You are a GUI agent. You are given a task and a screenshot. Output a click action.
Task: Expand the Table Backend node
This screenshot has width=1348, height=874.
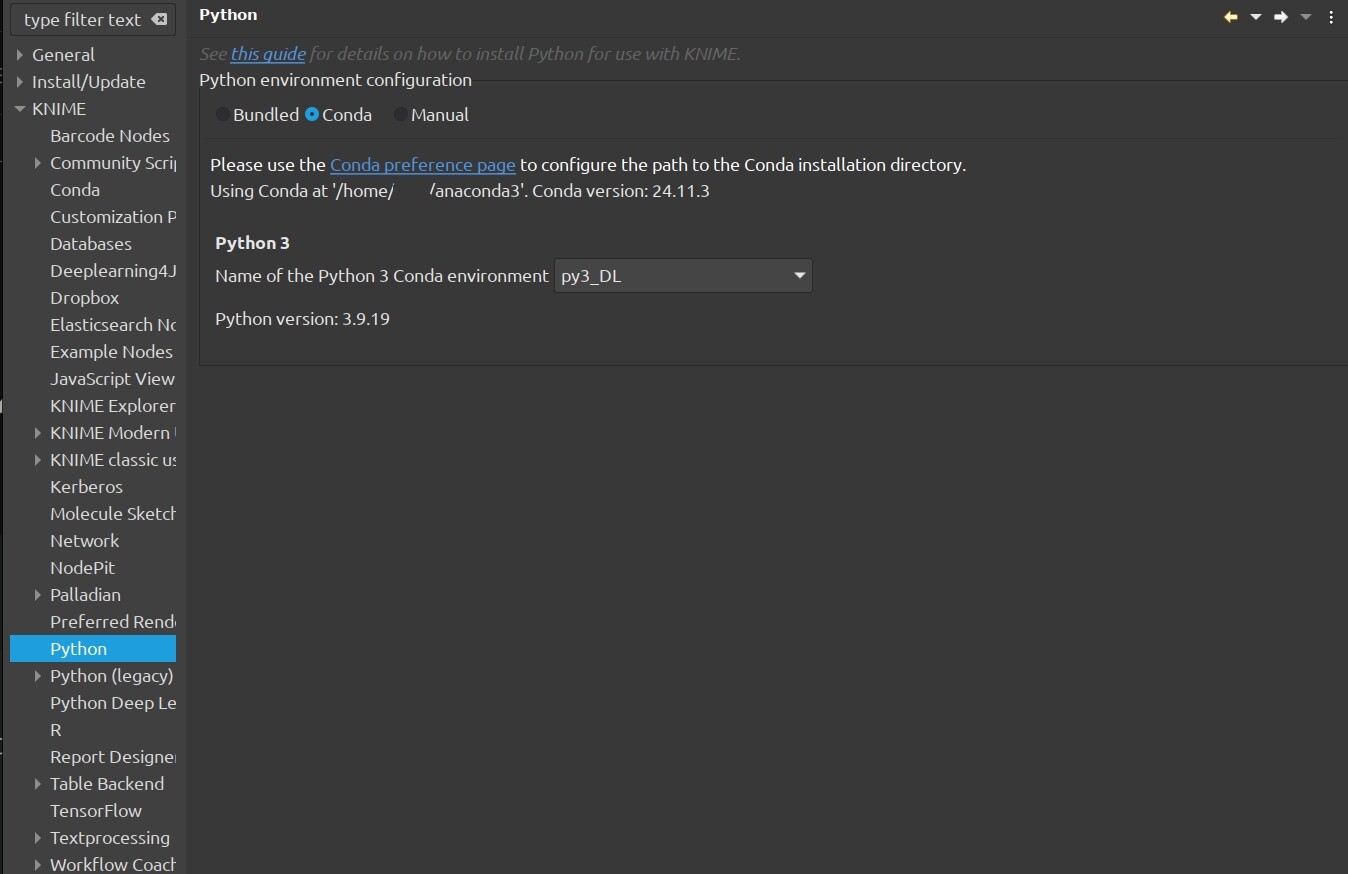pos(38,784)
